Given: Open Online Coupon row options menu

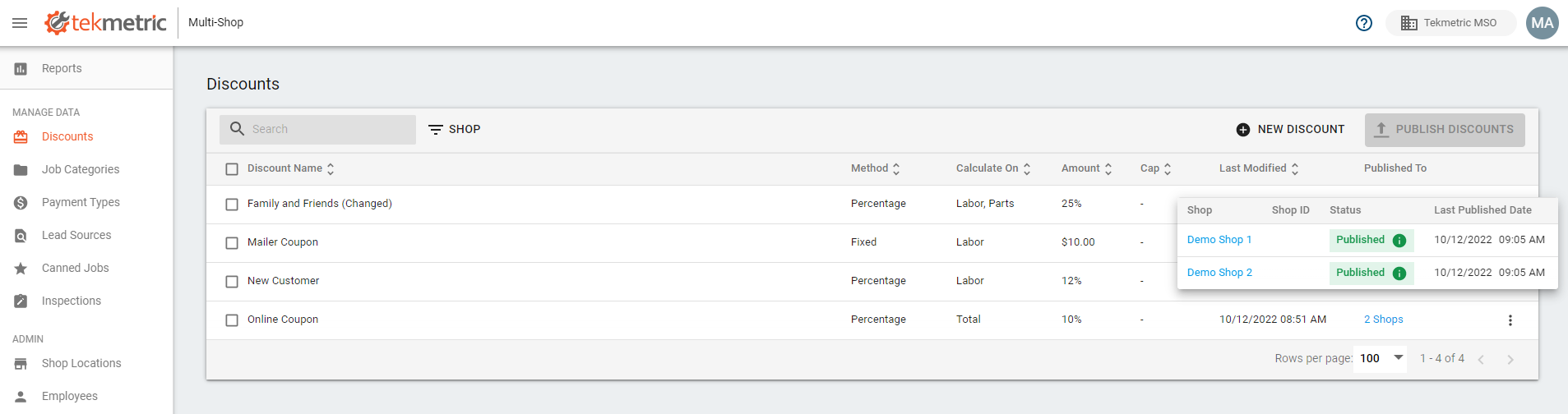Looking at the screenshot, I should tap(1510, 320).
